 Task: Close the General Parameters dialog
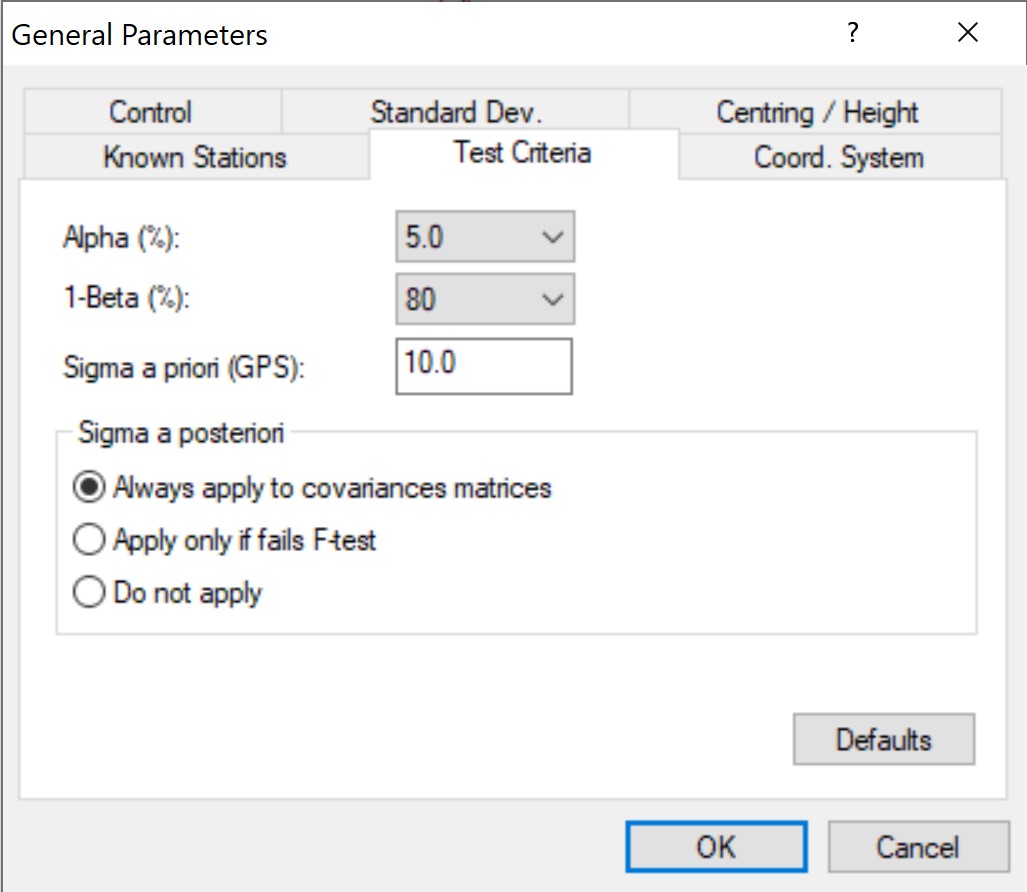pyautogui.click(x=967, y=34)
